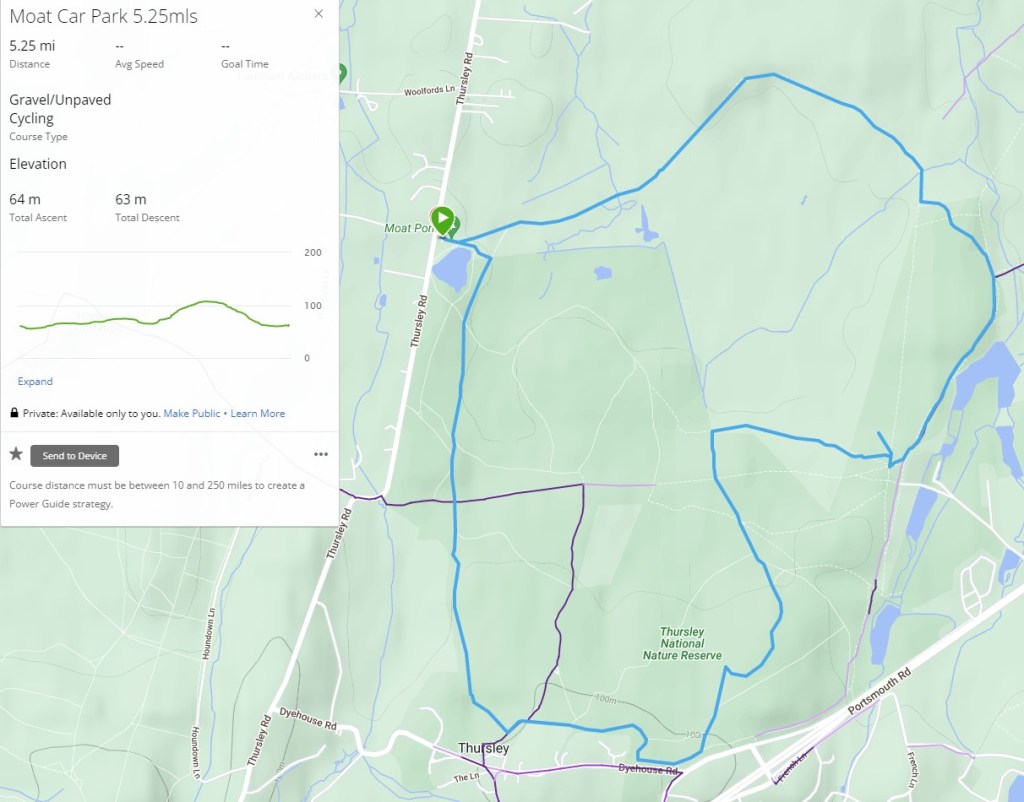Send course to device

click(x=74, y=456)
